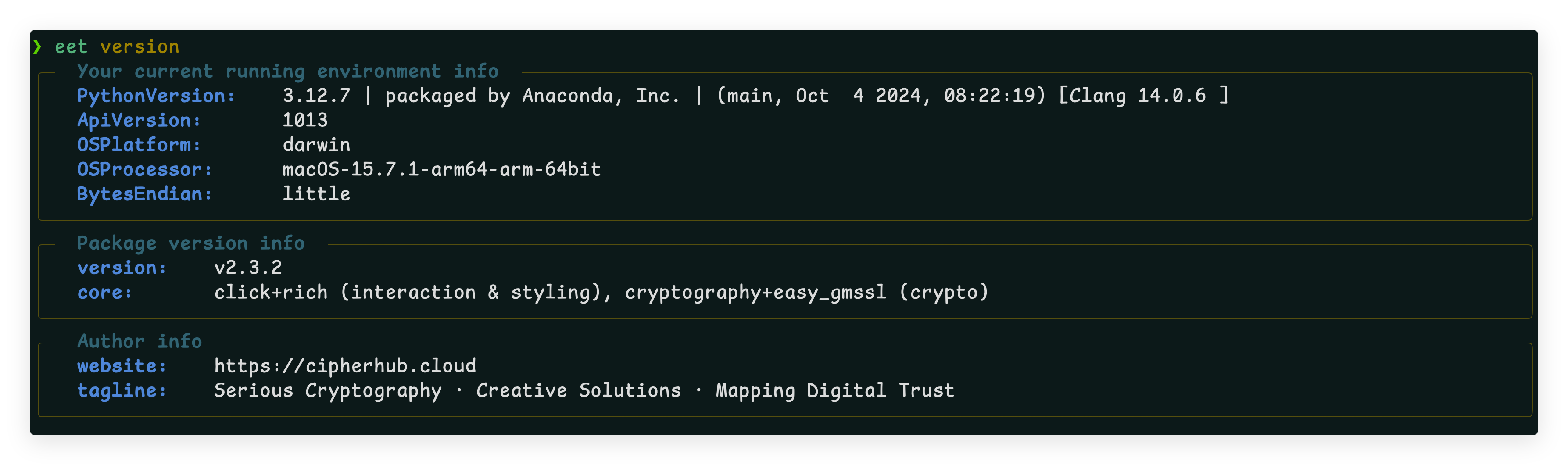Screen dimensions: 1568x465
Task: Click the "tagline" label
Action: [121, 390]
